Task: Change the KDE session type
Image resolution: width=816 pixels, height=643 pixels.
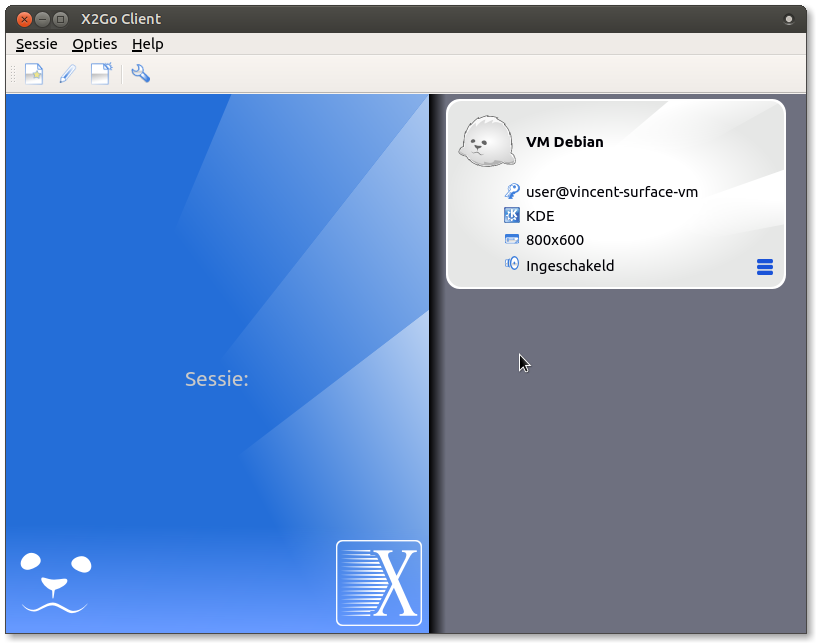Action: (x=540, y=216)
